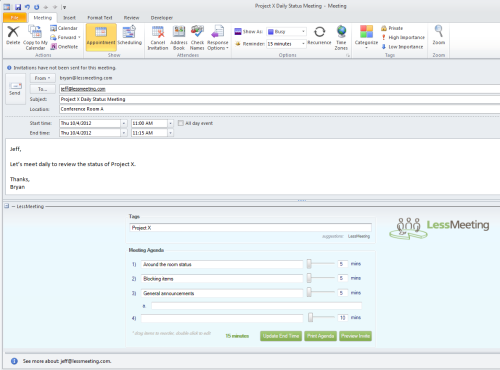Open the 11:00 AM start time dropdown
The image size is (500, 370).
click(170, 123)
